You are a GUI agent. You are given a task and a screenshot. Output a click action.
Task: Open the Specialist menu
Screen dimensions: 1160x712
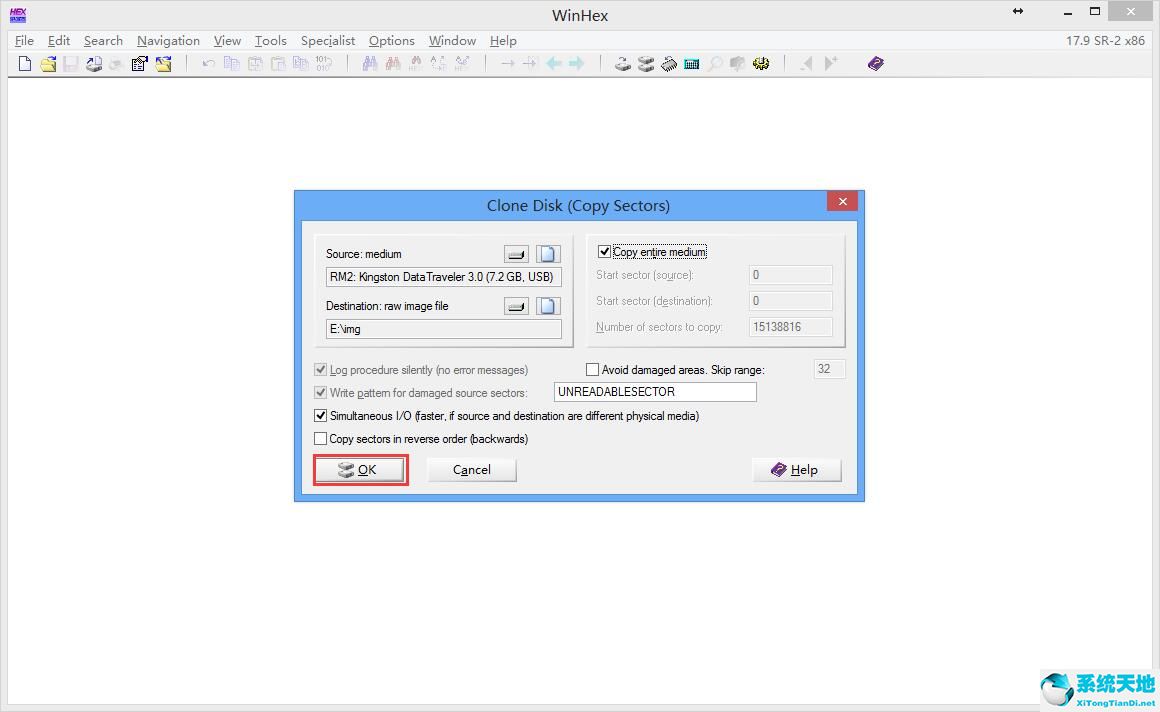click(x=328, y=41)
